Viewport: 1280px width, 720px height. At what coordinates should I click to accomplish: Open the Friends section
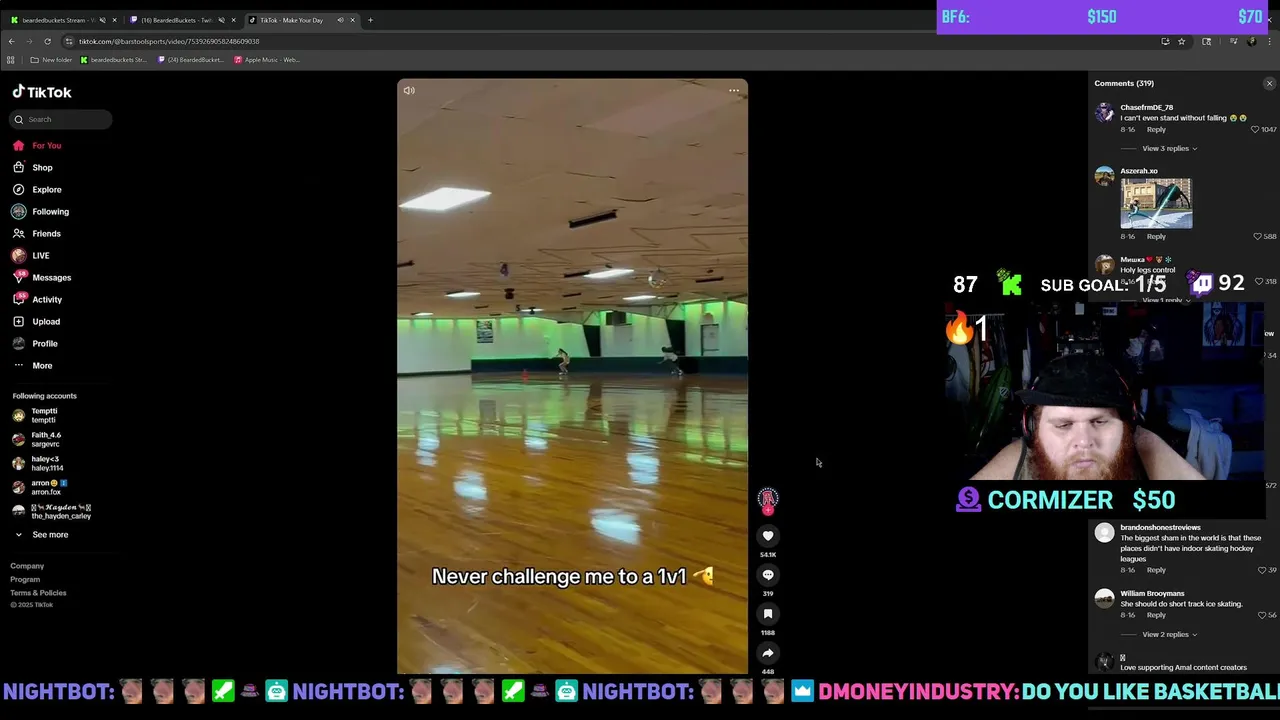37,233
